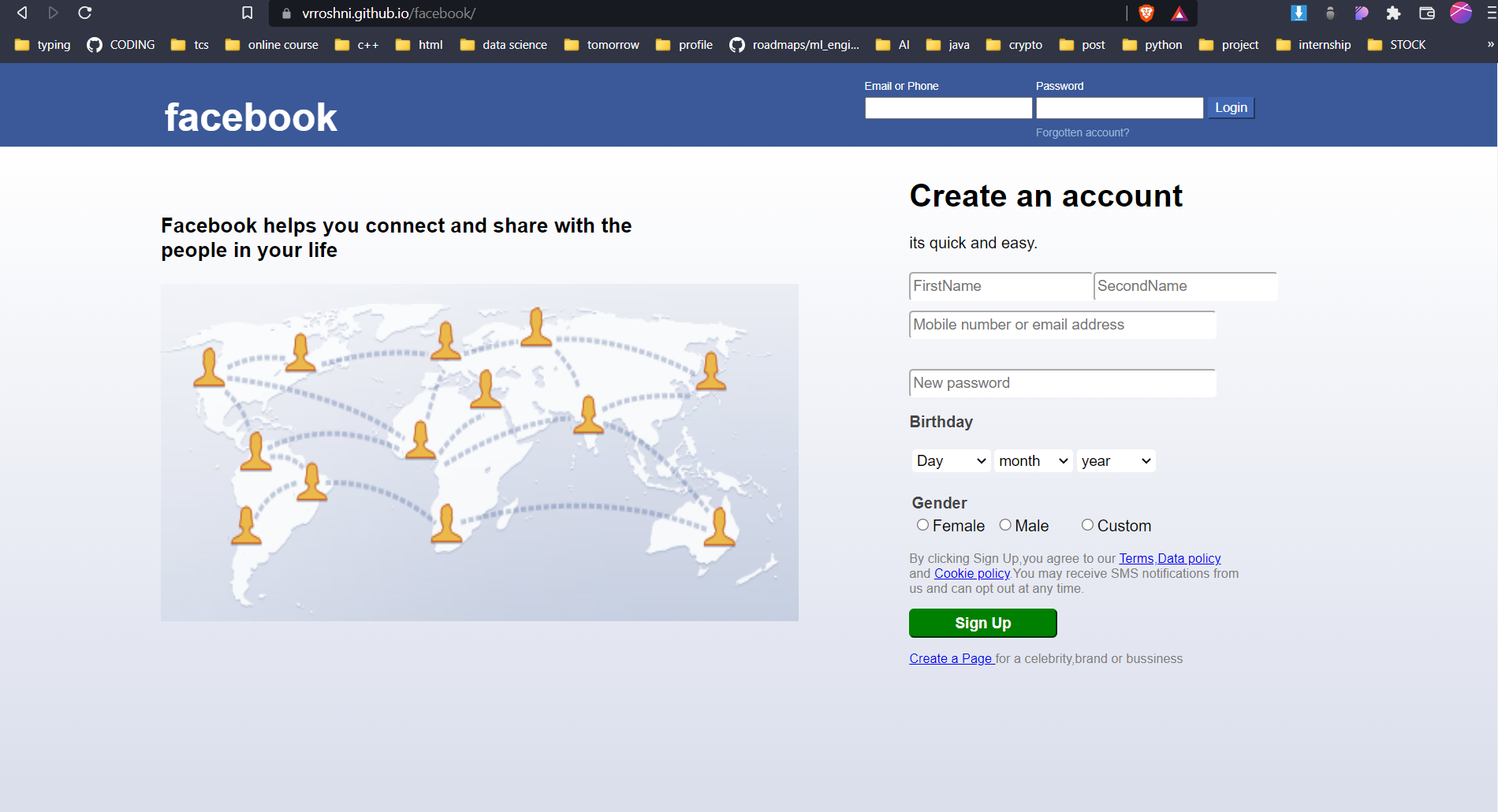Click the blue download extension icon
Screen dimensions: 1498x812
click(x=1299, y=13)
